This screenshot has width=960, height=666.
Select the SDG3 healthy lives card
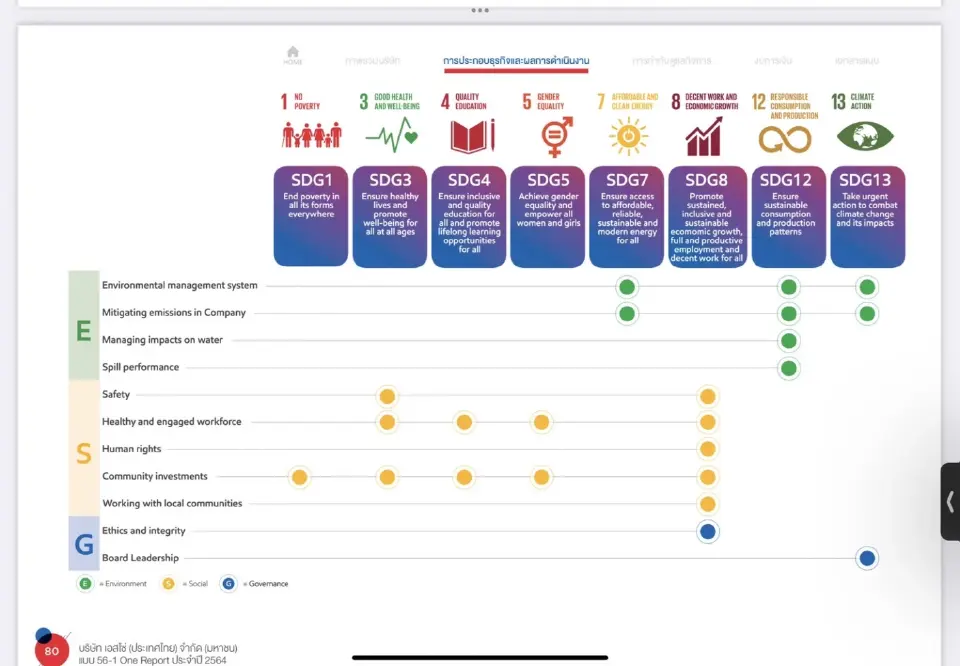click(x=390, y=216)
